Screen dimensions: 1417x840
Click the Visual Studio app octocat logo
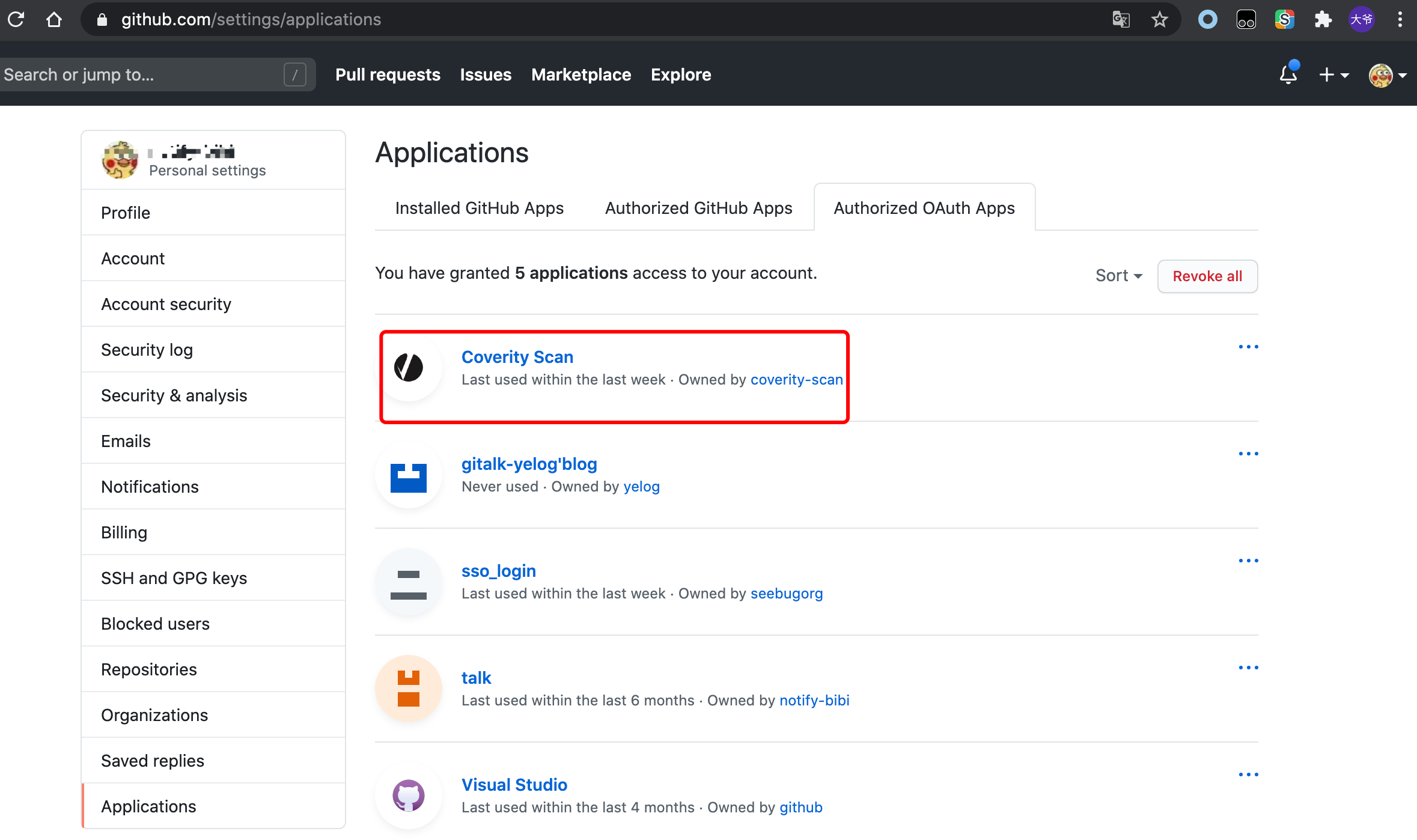(409, 796)
